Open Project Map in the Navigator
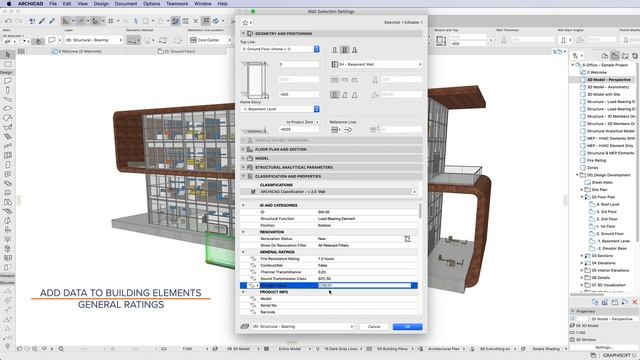Viewport: 640px width, 360px height. [x=605, y=56]
